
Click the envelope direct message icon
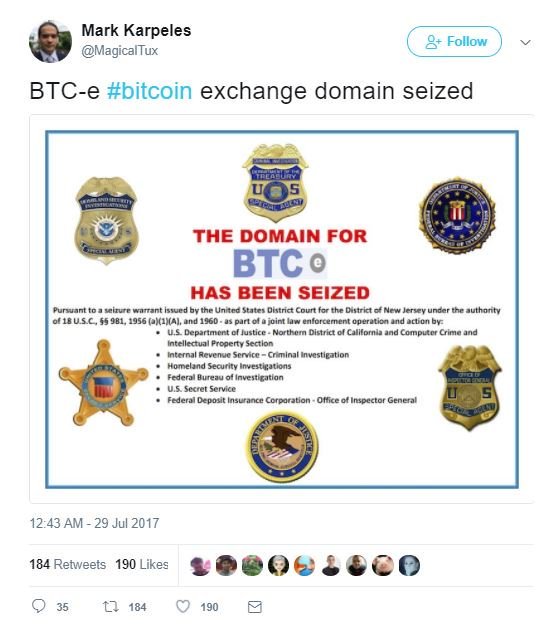(x=255, y=607)
